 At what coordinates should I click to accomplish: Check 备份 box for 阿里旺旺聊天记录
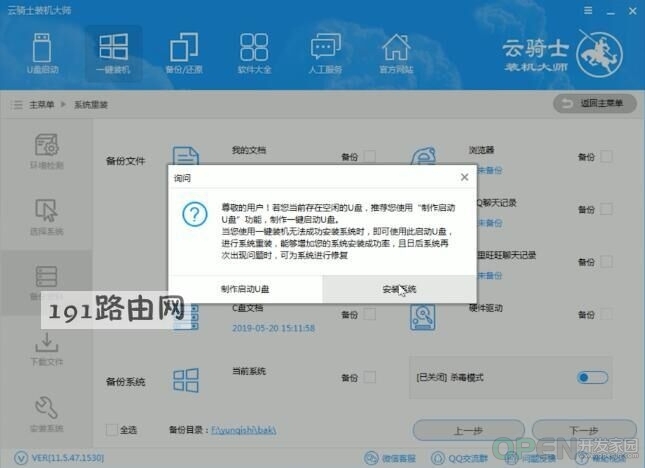pos(606,262)
